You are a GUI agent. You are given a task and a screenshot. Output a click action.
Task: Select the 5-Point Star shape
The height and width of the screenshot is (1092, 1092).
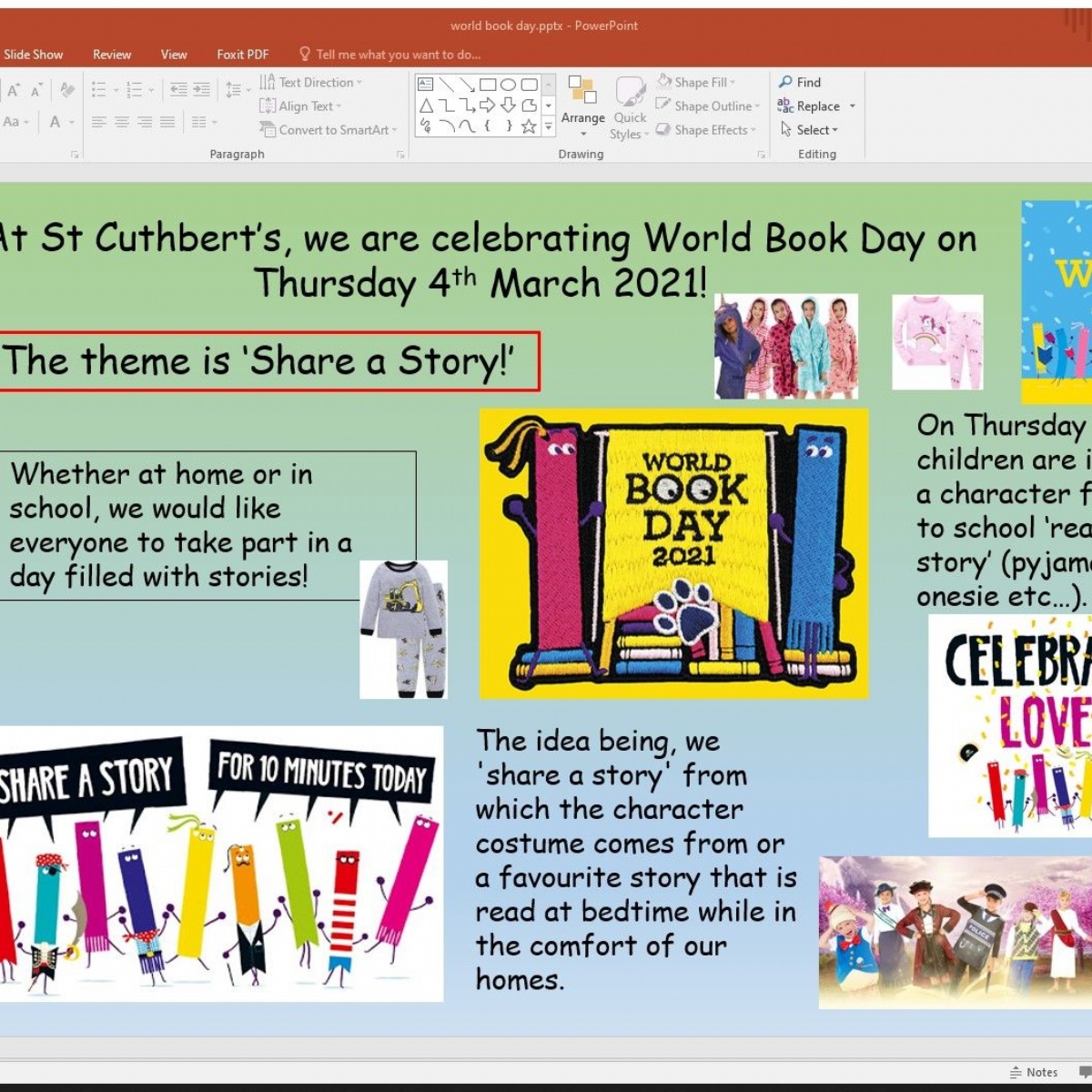(529, 126)
